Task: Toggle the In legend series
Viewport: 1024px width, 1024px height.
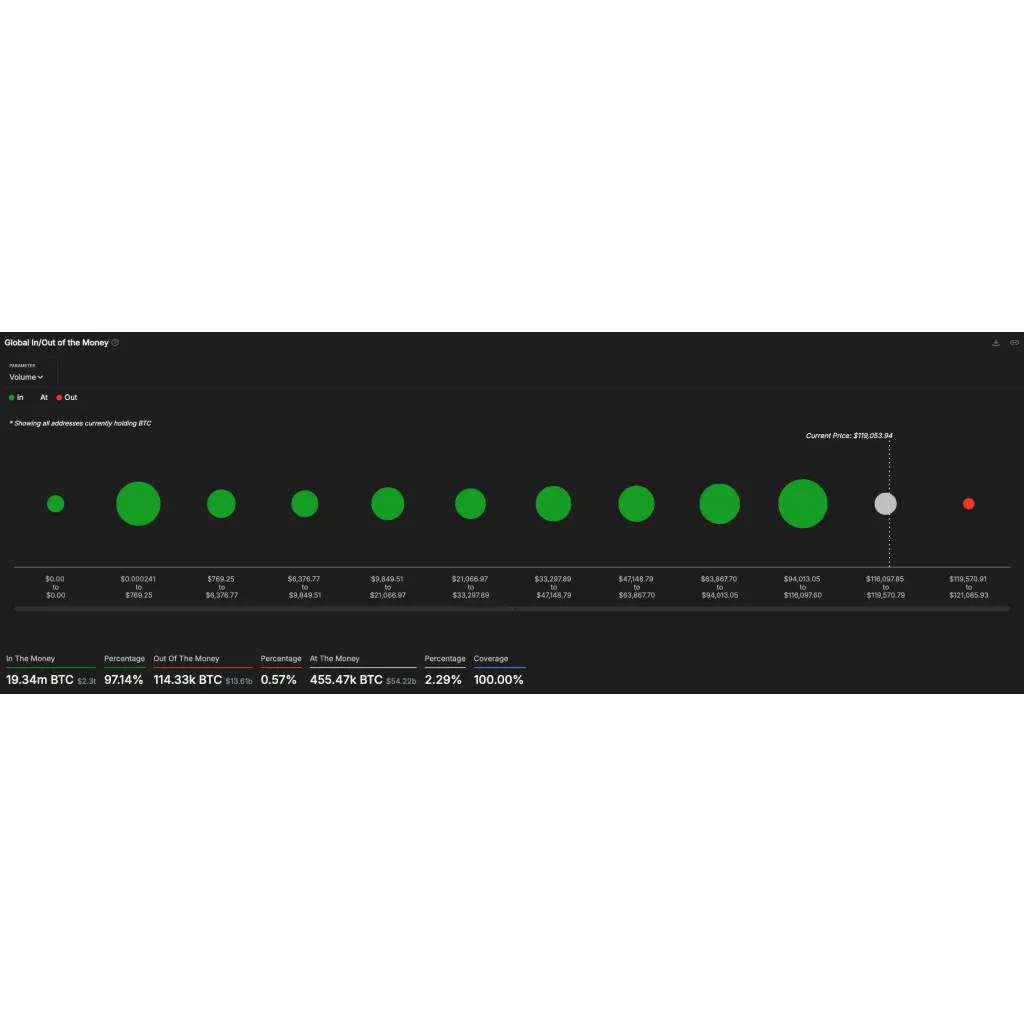Action: [x=16, y=397]
